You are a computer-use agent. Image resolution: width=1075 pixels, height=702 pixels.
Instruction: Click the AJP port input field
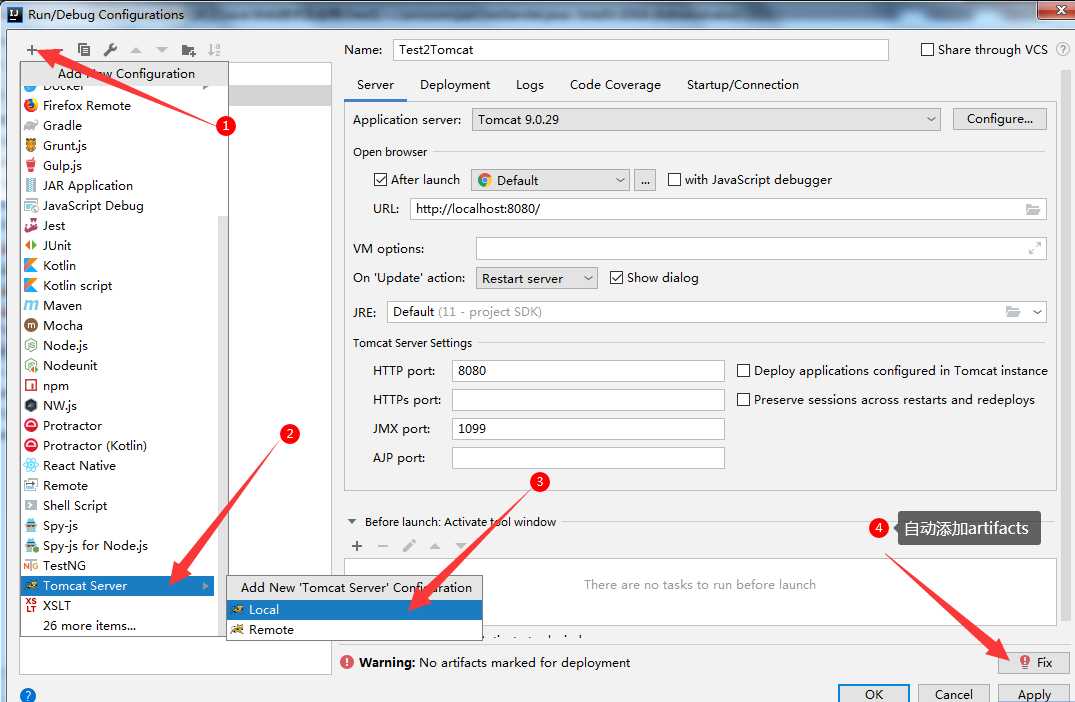(588, 458)
